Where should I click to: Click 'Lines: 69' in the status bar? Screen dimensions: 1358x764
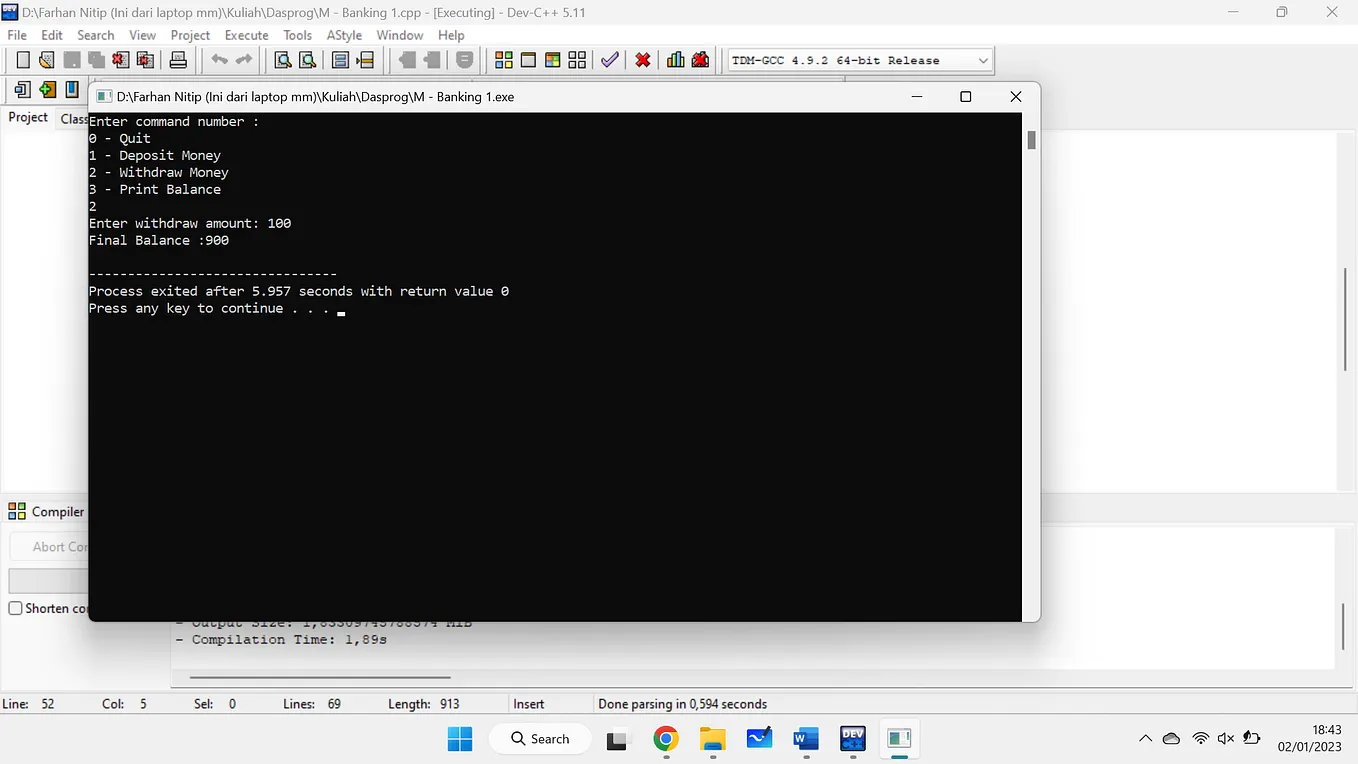312,704
